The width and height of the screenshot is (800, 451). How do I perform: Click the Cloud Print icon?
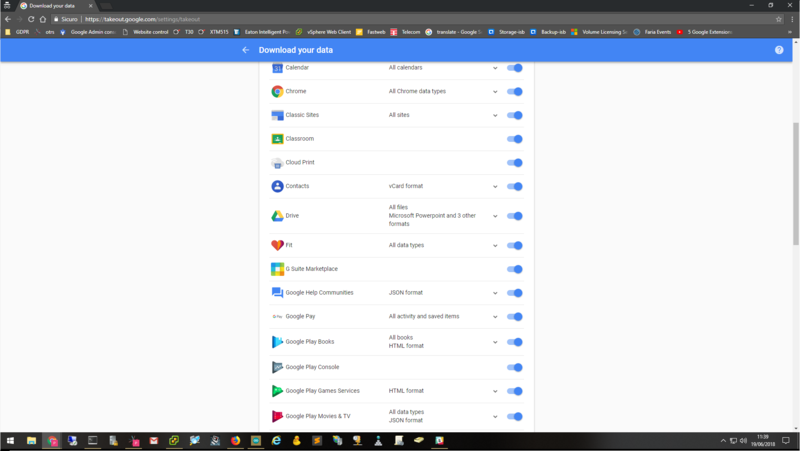(277, 163)
